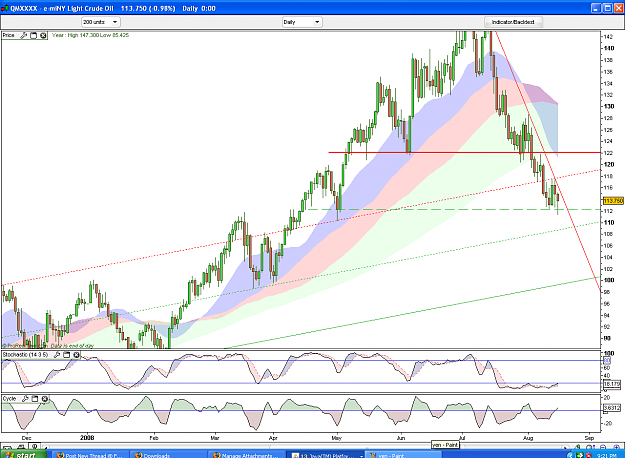Close the Price panel with X icon
The height and width of the screenshot is (458, 625).
pyautogui.click(x=43, y=35)
